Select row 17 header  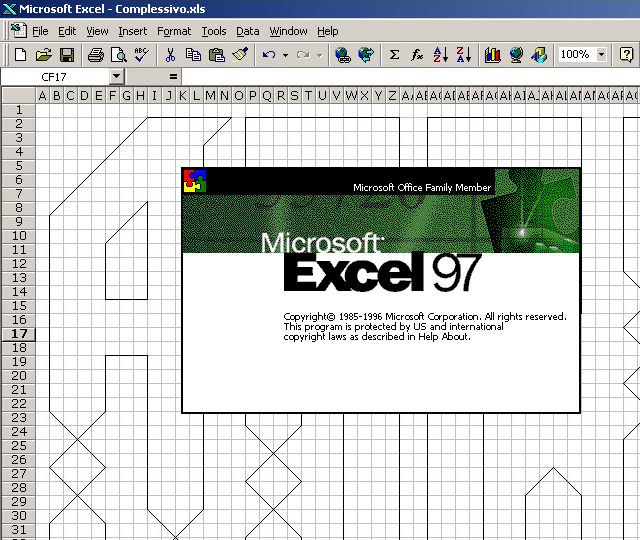[19, 334]
